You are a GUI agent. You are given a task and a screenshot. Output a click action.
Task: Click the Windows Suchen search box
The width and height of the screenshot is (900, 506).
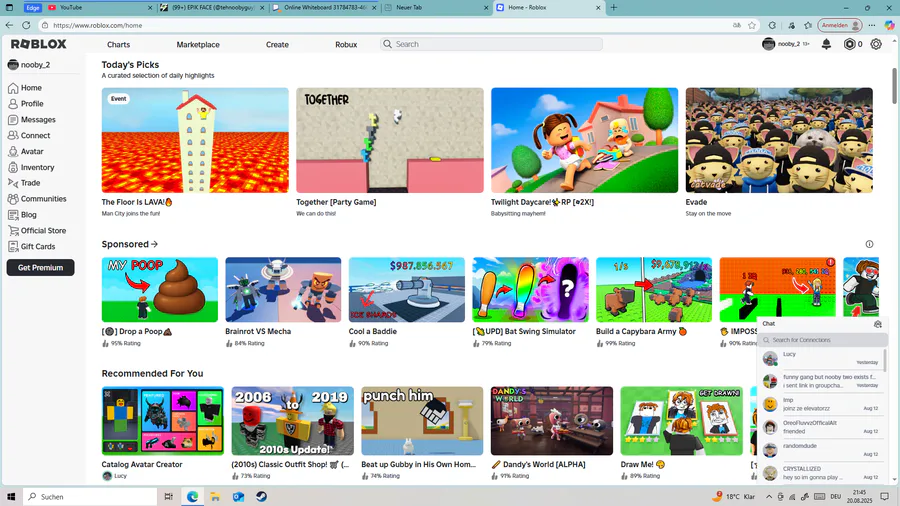[90, 497]
